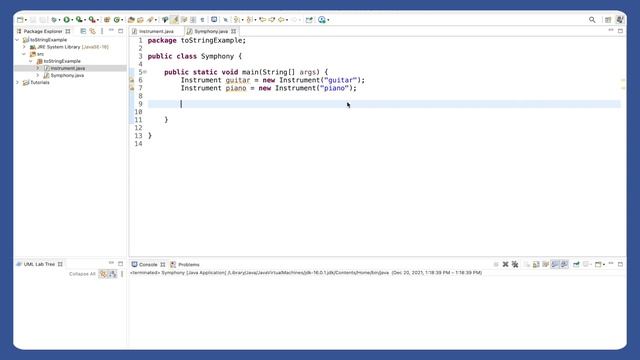
Task: Click the Debug bug icon in toolbar
Action: [53, 20]
